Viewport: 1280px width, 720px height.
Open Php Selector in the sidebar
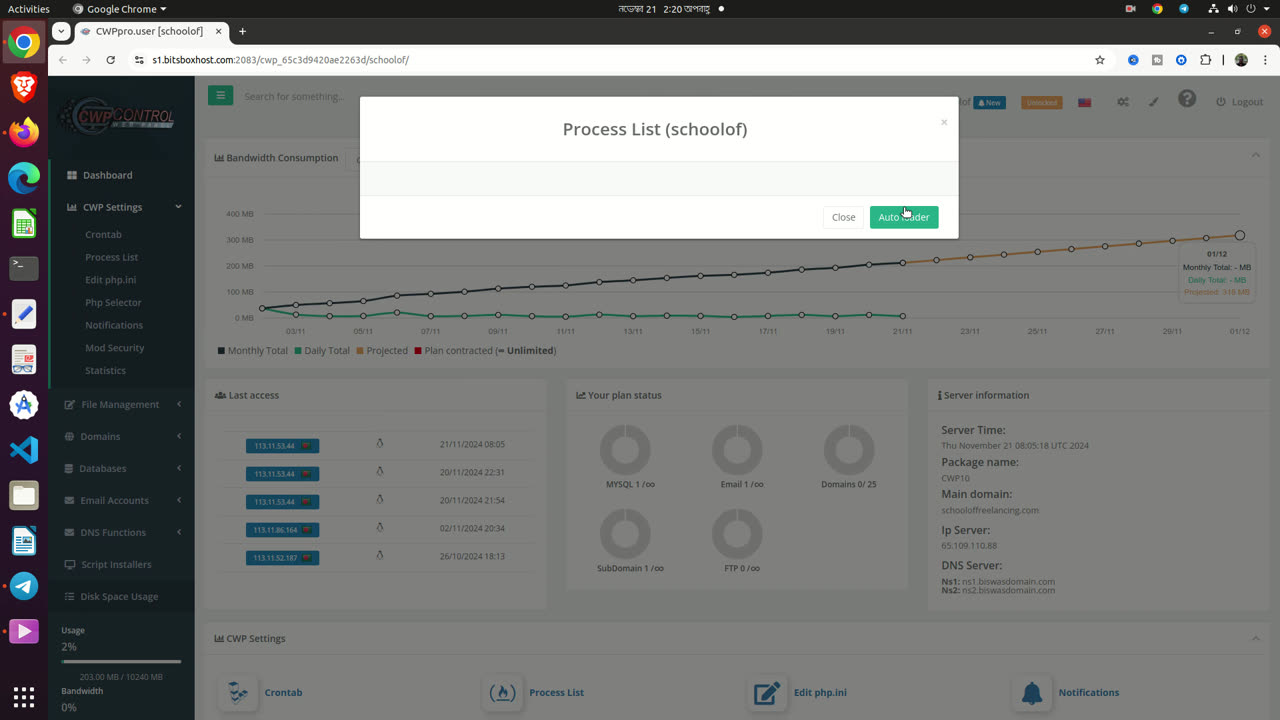[113, 302]
